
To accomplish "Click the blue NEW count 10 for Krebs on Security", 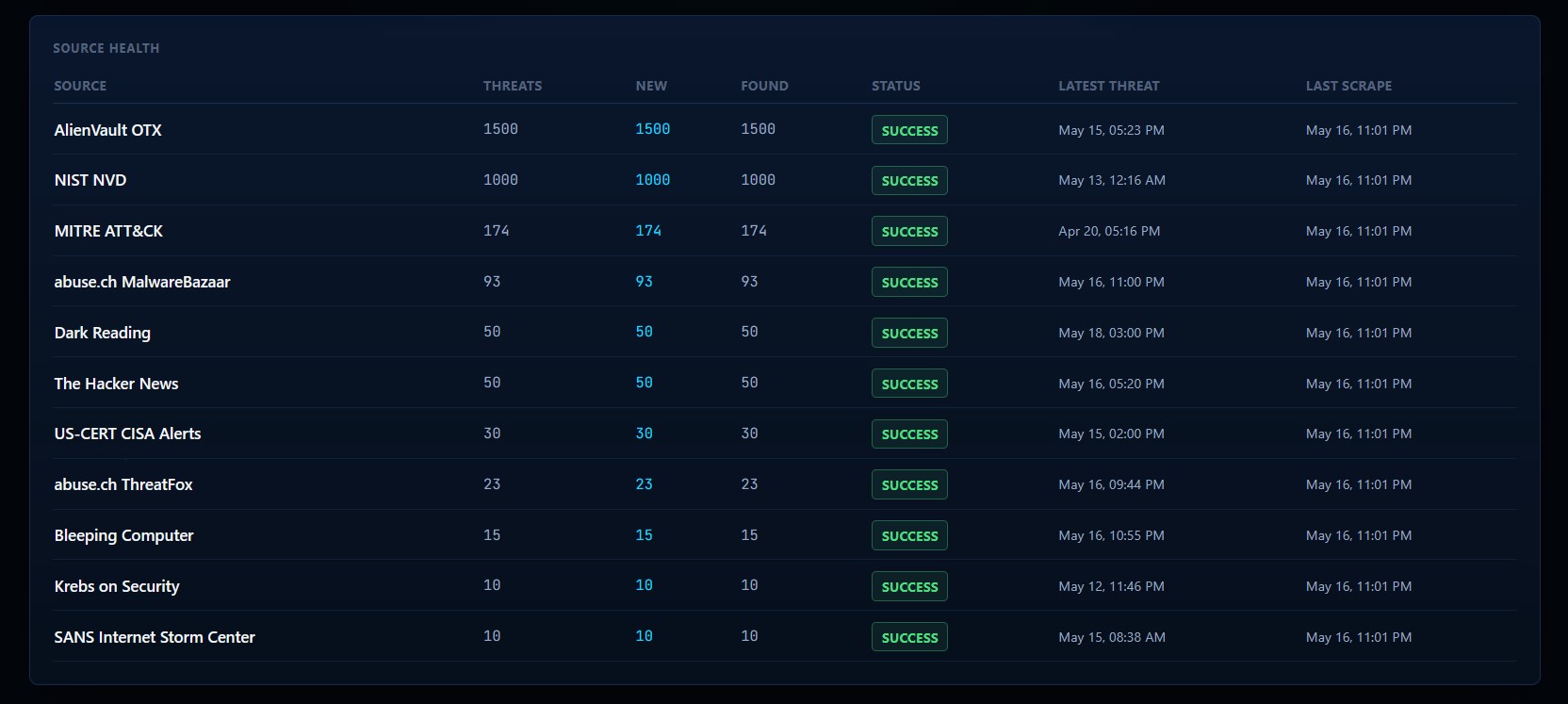I will click(644, 585).
